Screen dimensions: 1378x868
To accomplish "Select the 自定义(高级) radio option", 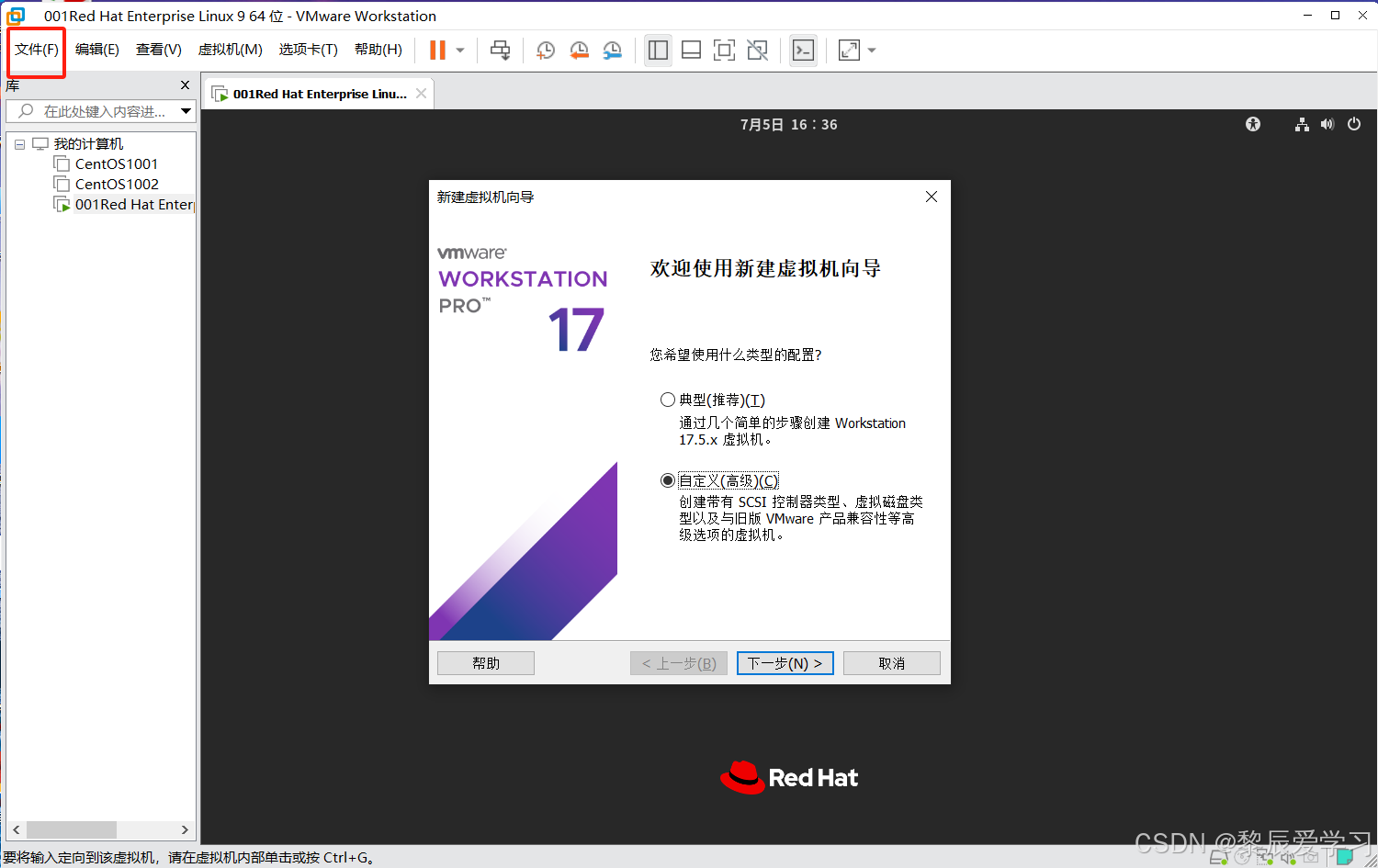I will point(668,480).
